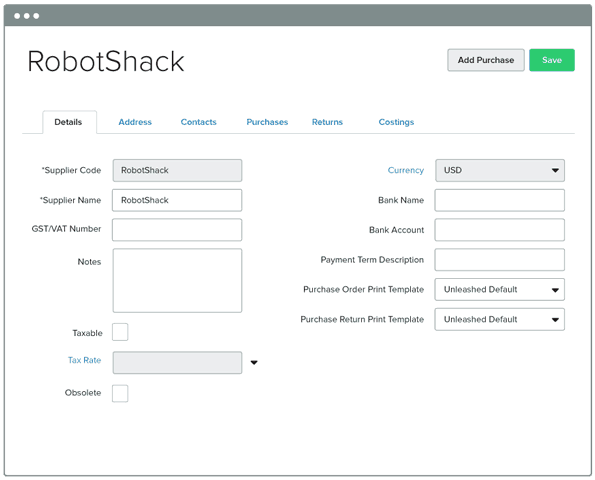Screen dimensions: 595x480
Task: Open Purchase Order Print Template dropdown
Action: tap(500, 290)
